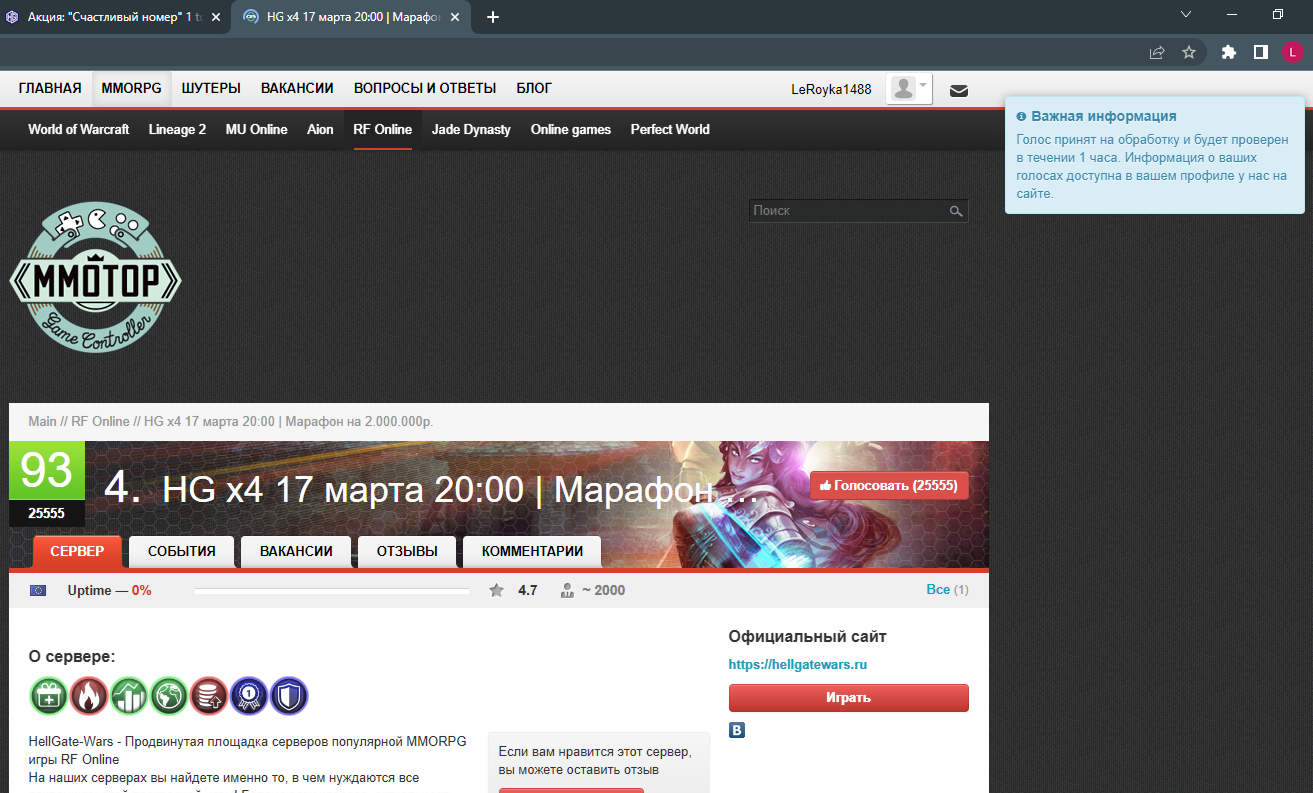1313x793 pixels.
Task: Click RF Online breadcrumb link
Action: point(100,421)
